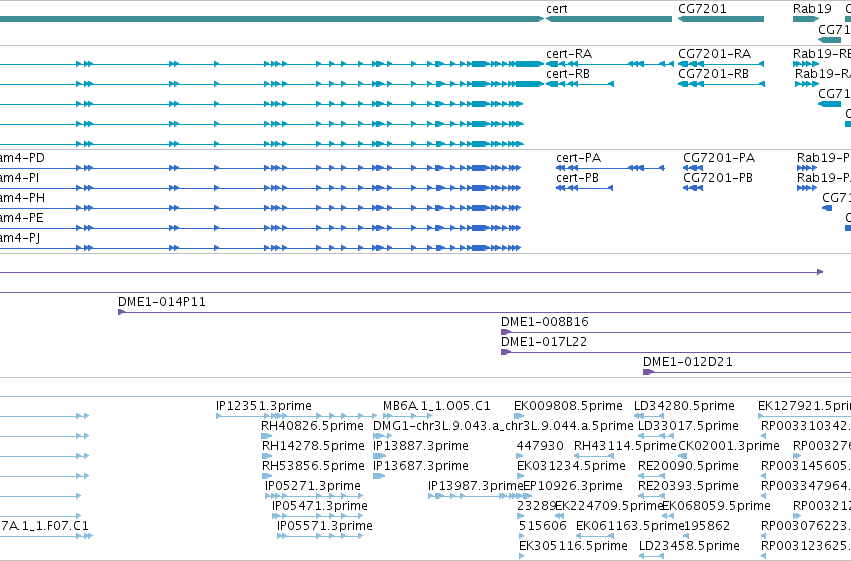The height and width of the screenshot is (561, 851).
Task: Open the LD23458.5prime EST label
Action: click(x=689, y=546)
